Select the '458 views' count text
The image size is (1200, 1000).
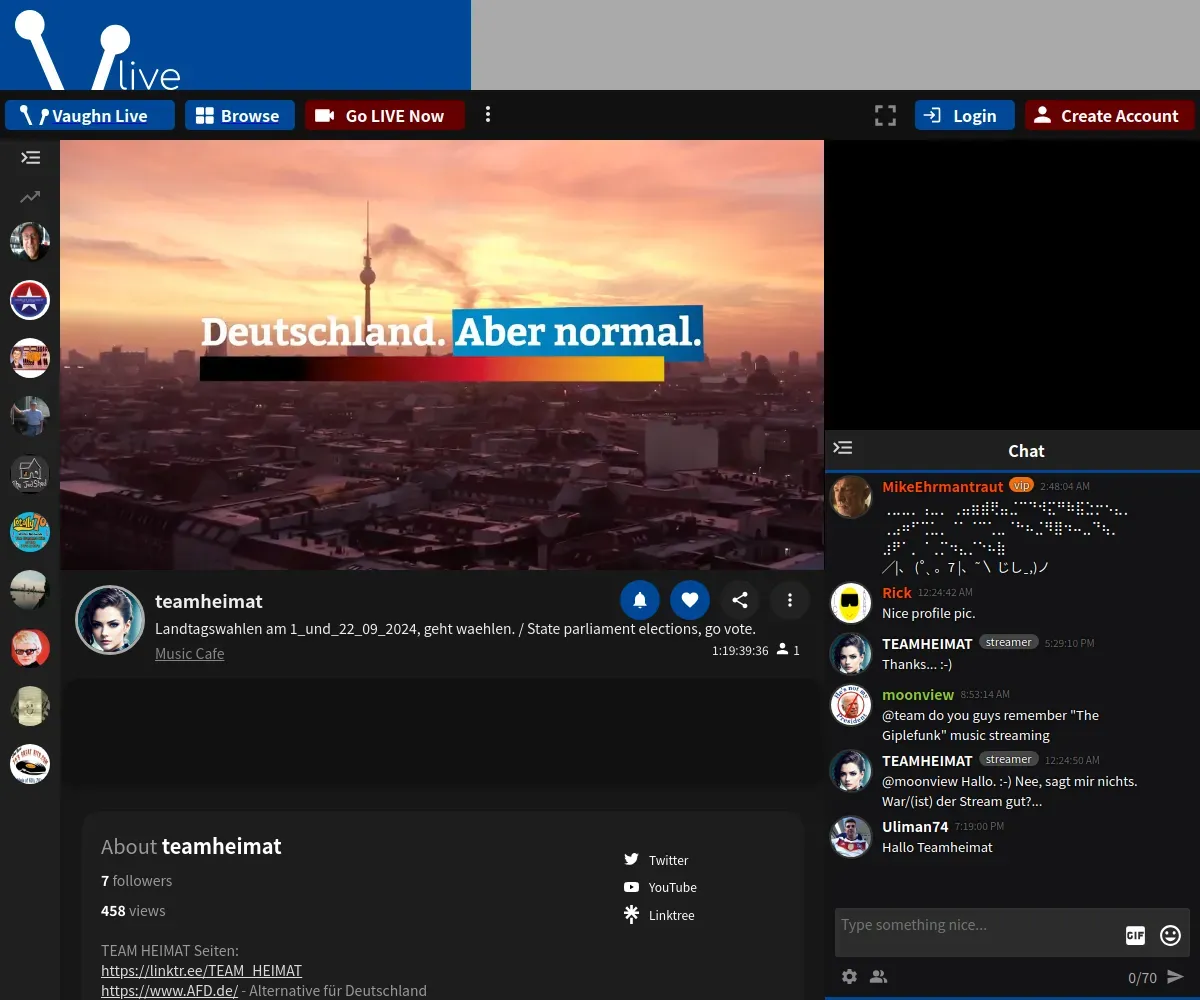pyautogui.click(x=133, y=911)
